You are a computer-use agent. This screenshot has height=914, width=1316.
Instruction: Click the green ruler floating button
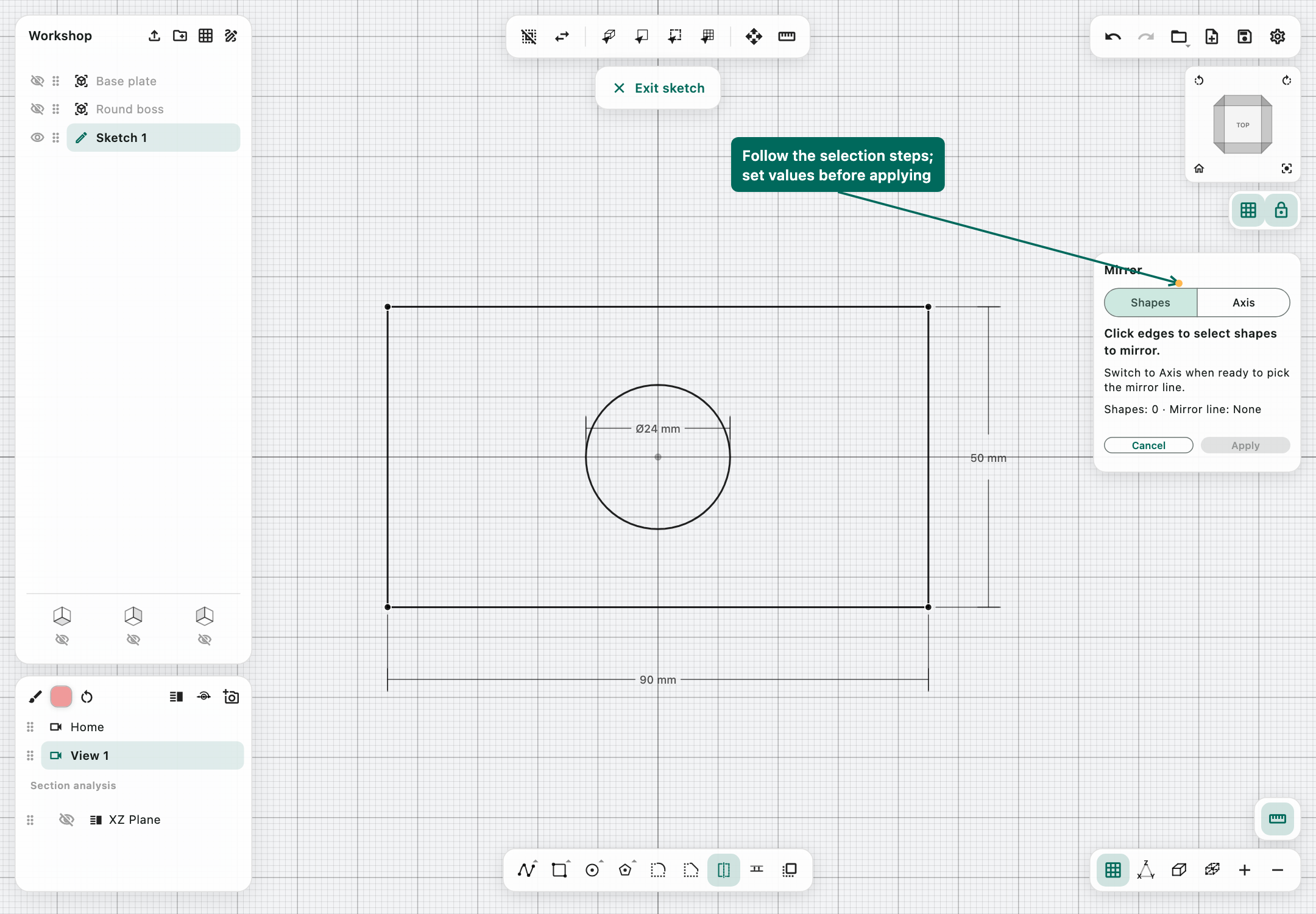1278,819
